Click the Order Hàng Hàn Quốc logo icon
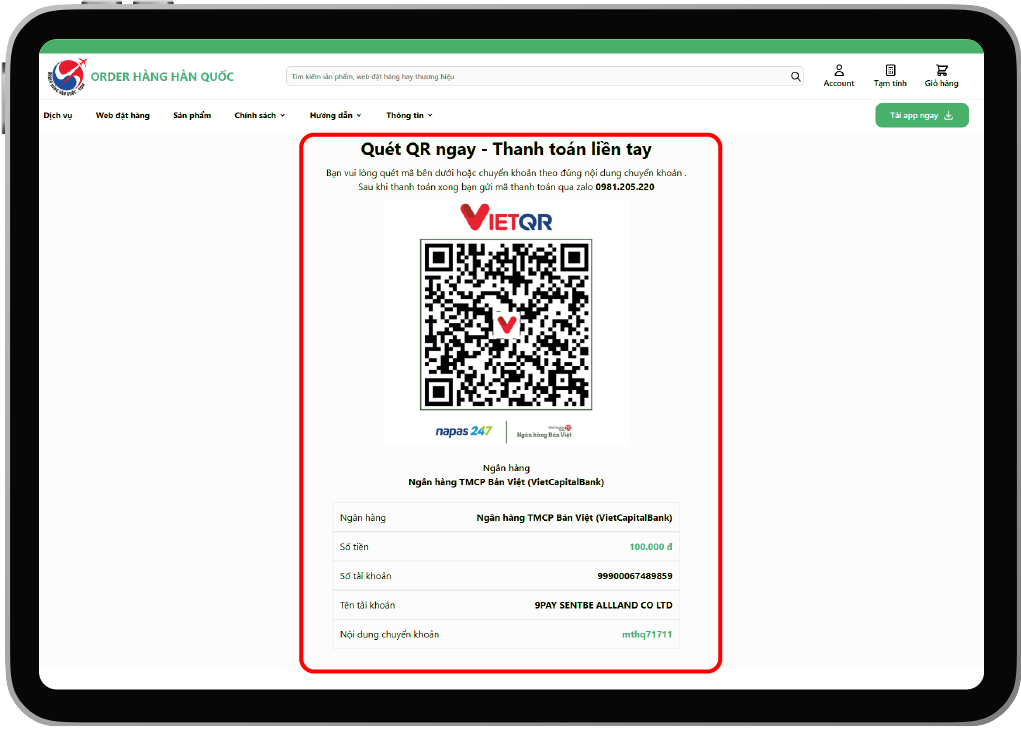The height and width of the screenshot is (729, 1021). coord(67,77)
